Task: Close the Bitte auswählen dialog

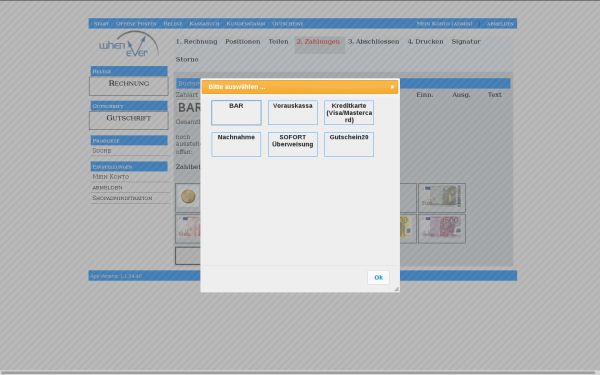Action: tap(392, 87)
